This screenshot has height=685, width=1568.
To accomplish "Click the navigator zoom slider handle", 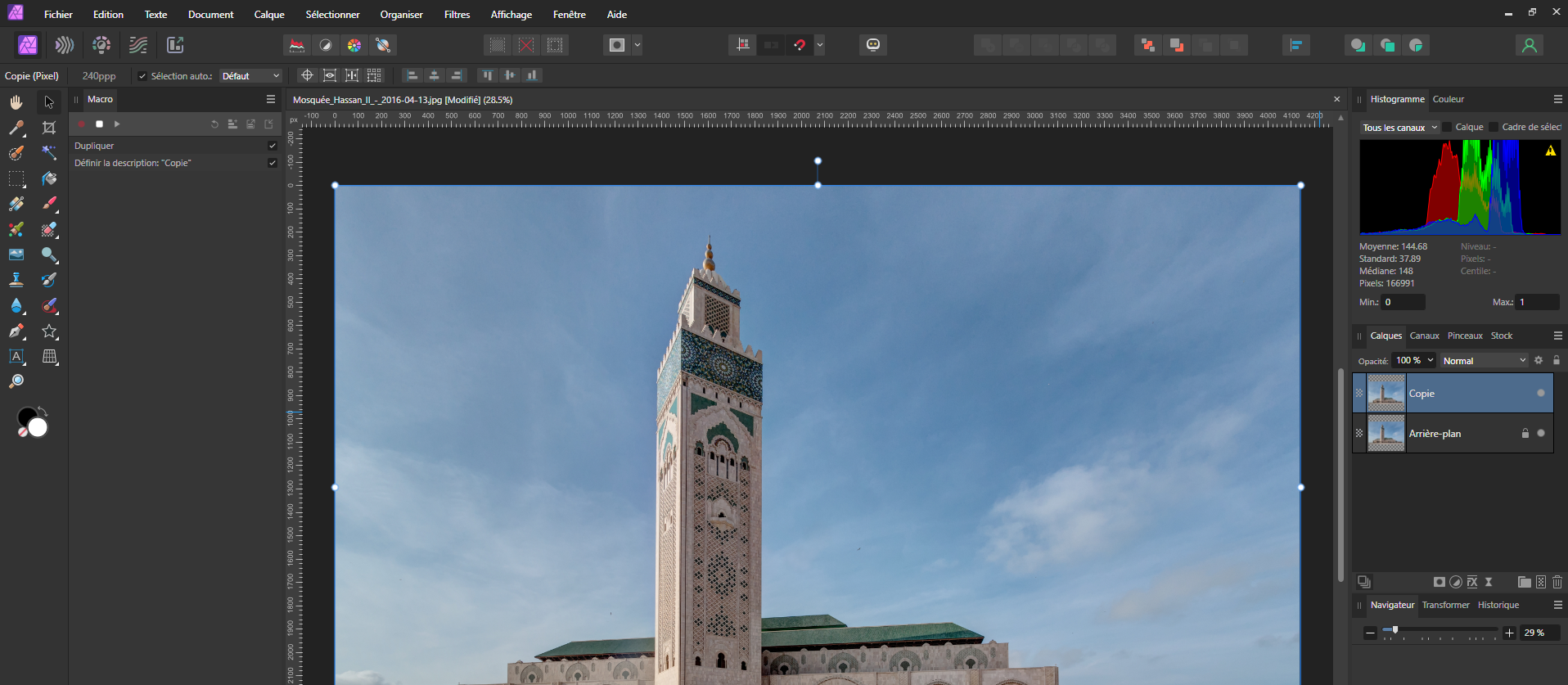I will pos(1395,629).
